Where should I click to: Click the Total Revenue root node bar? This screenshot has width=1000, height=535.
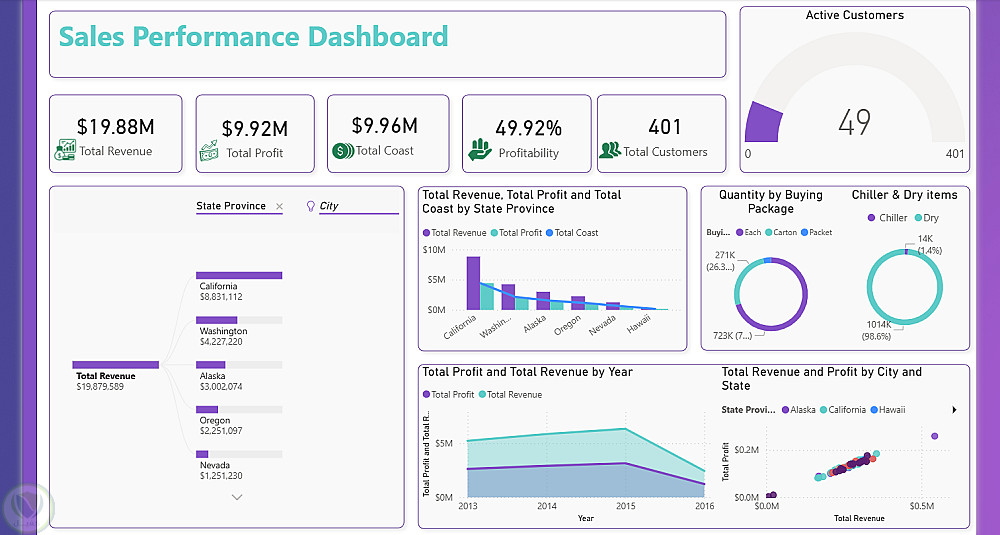(x=115, y=365)
